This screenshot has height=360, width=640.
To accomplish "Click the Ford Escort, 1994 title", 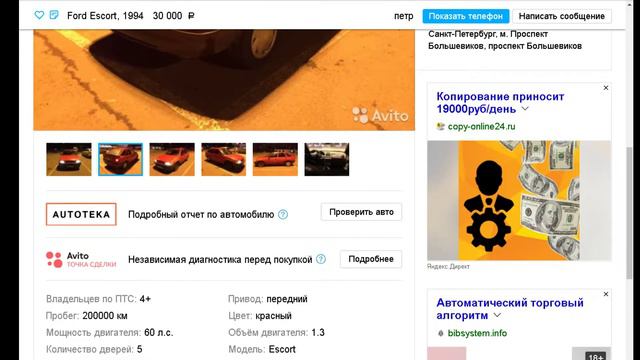I will pyautogui.click(x=105, y=16).
